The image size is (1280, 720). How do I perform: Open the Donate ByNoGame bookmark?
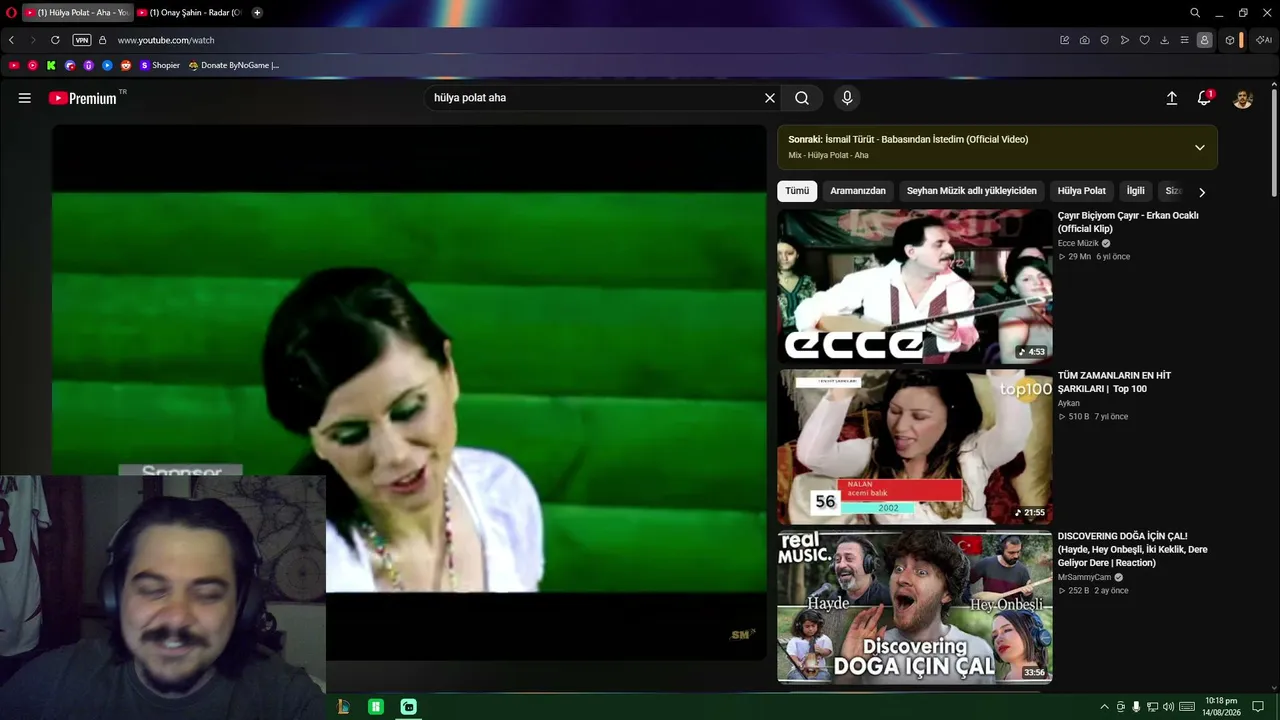[x=234, y=65]
